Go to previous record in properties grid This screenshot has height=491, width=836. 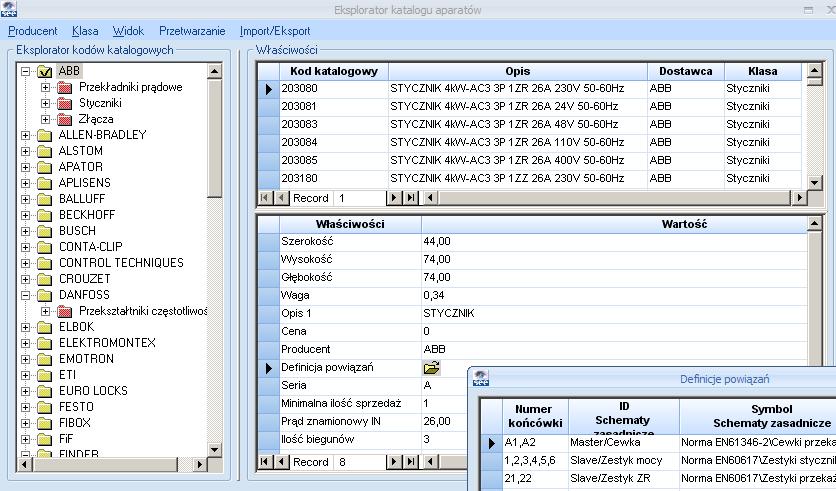tap(281, 462)
